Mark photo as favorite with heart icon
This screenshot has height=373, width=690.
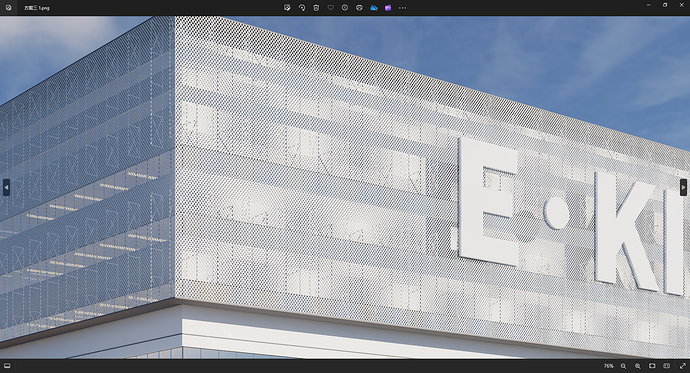click(x=330, y=7)
